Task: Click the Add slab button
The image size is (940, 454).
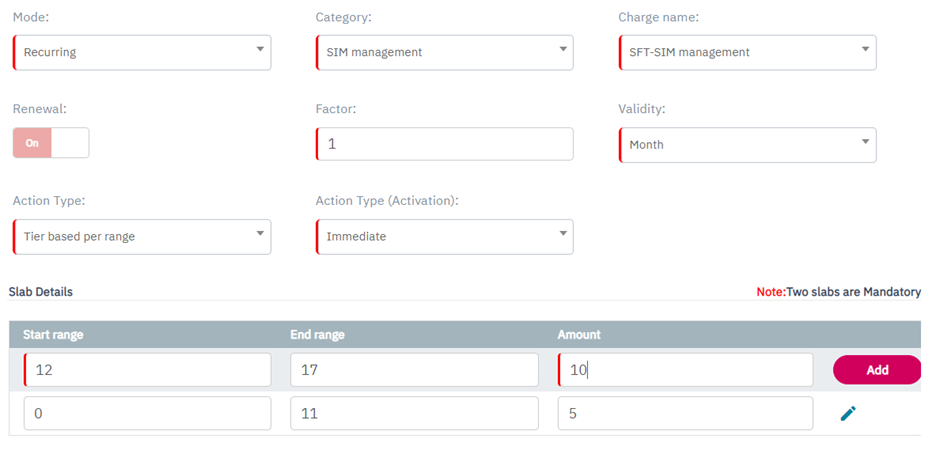Action: pos(876,370)
